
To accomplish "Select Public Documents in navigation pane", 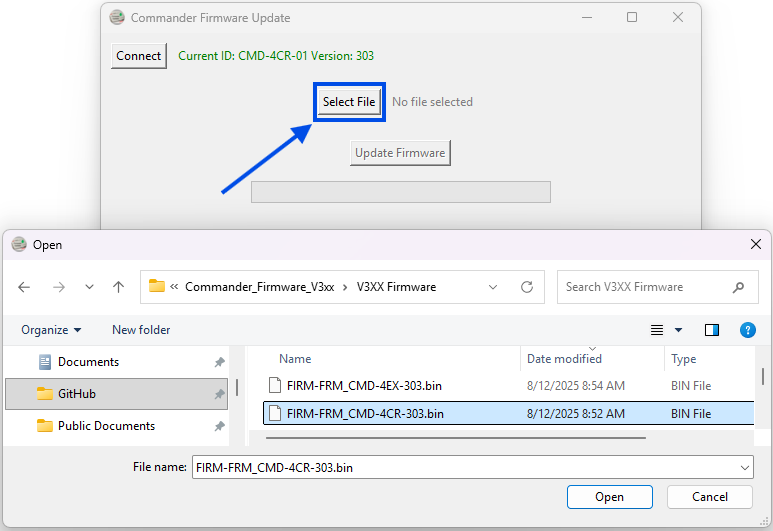I will pos(106,426).
